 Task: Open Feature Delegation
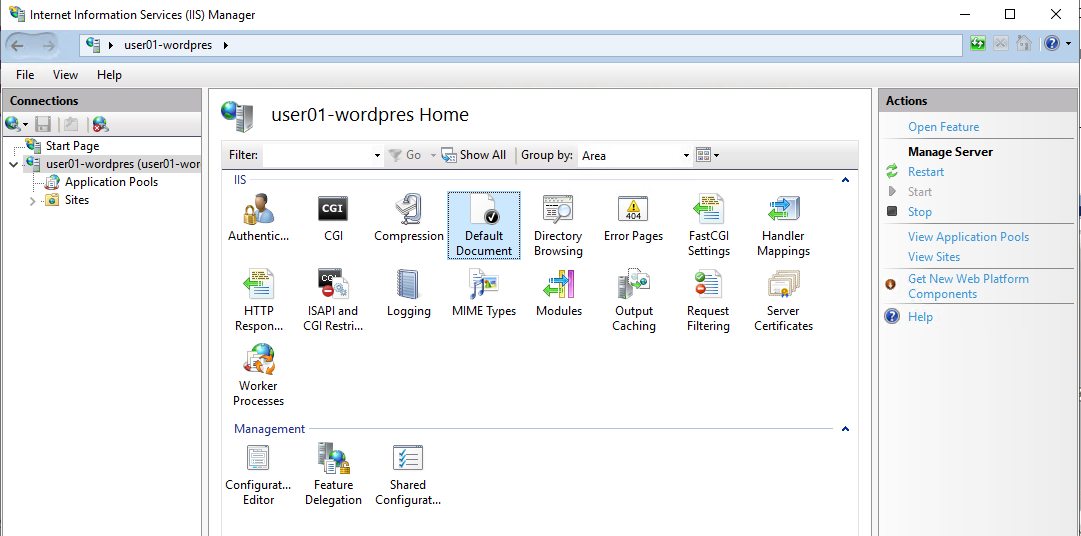pyautogui.click(x=334, y=475)
